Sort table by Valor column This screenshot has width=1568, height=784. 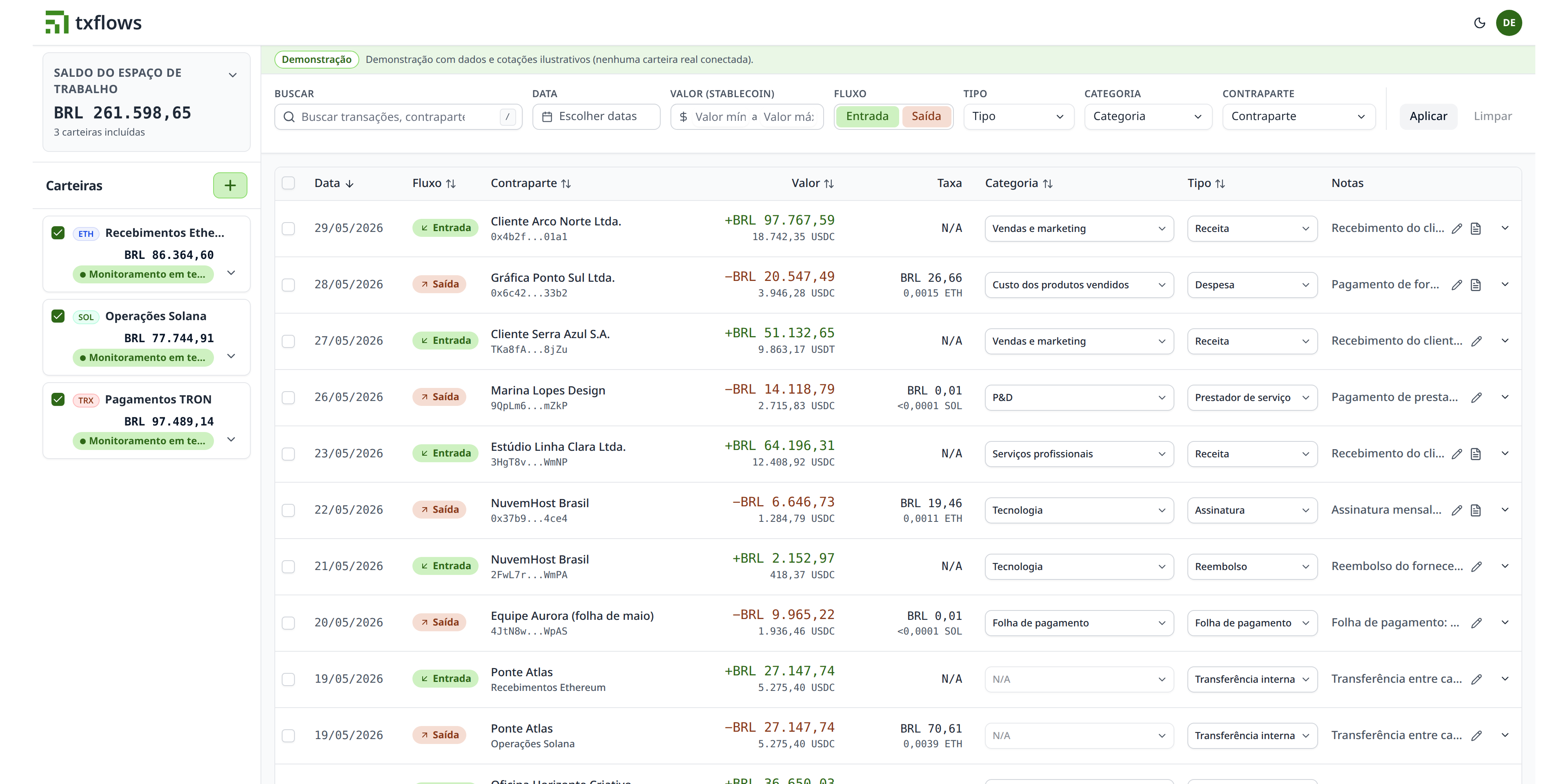point(813,183)
